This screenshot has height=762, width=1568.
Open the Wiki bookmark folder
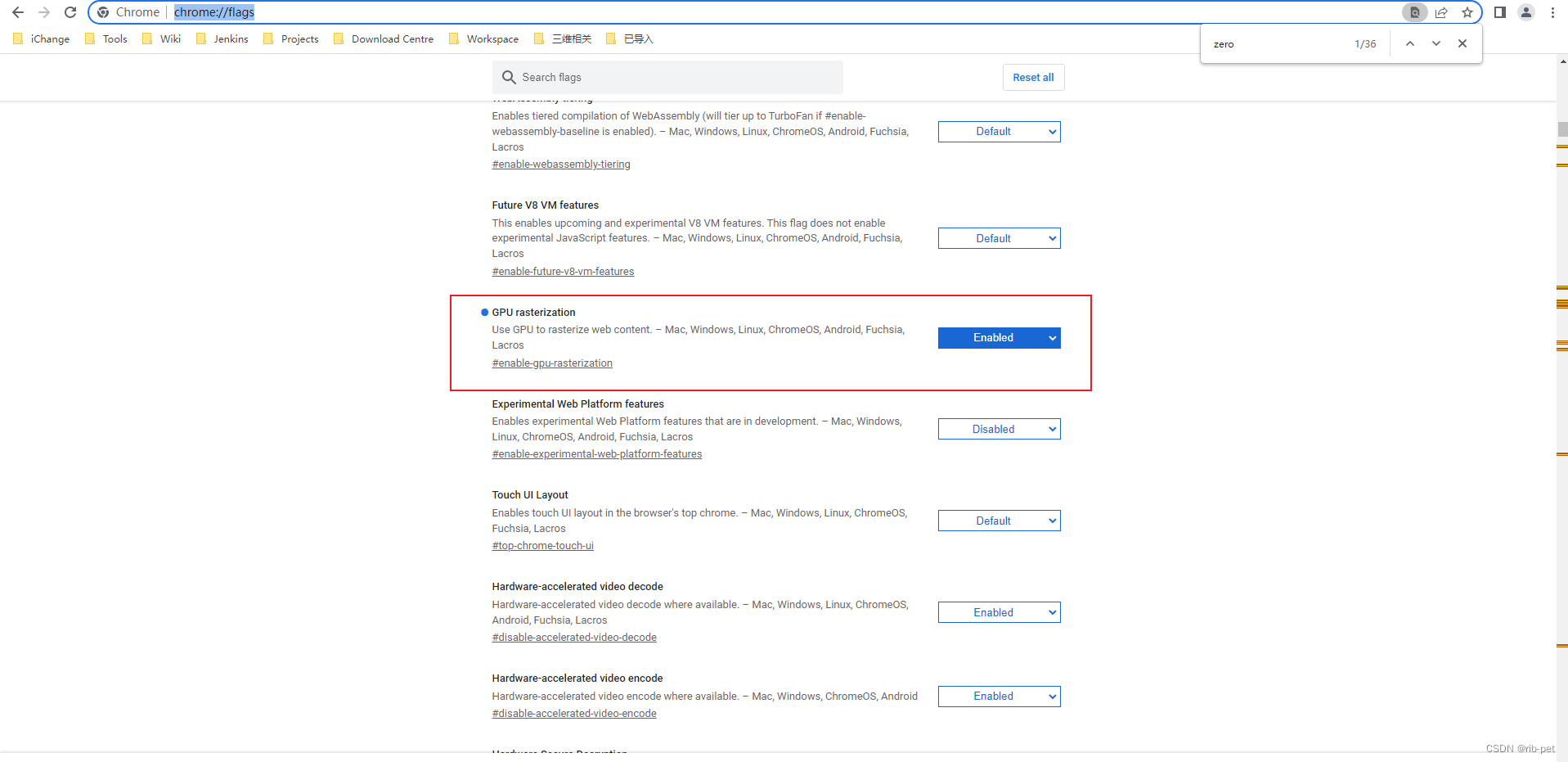(x=161, y=38)
